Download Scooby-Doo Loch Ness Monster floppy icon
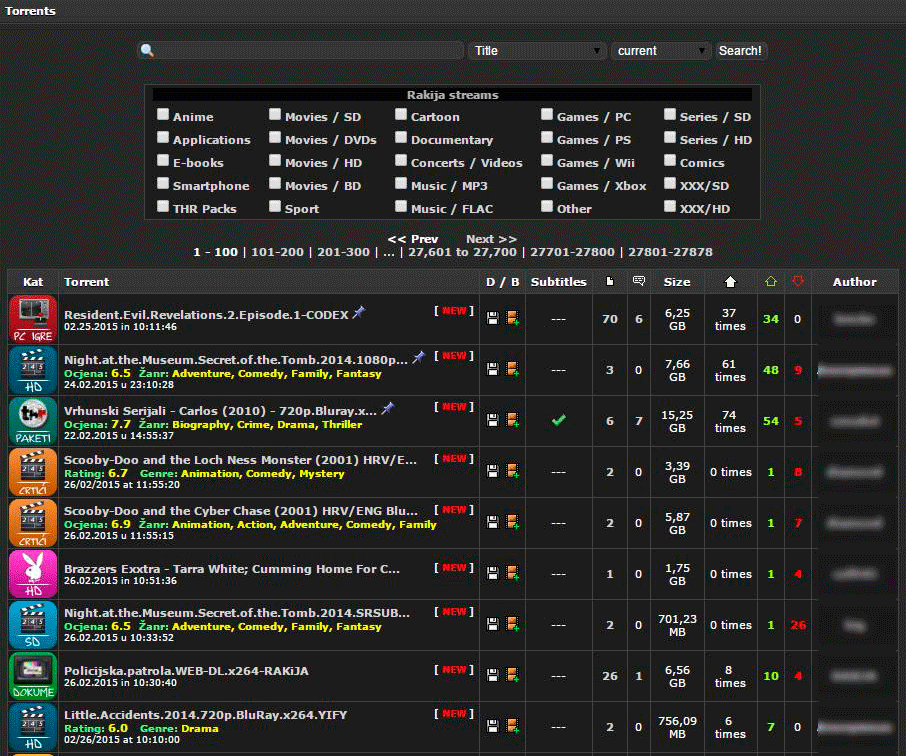This screenshot has height=756, width=906. (x=492, y=472)
